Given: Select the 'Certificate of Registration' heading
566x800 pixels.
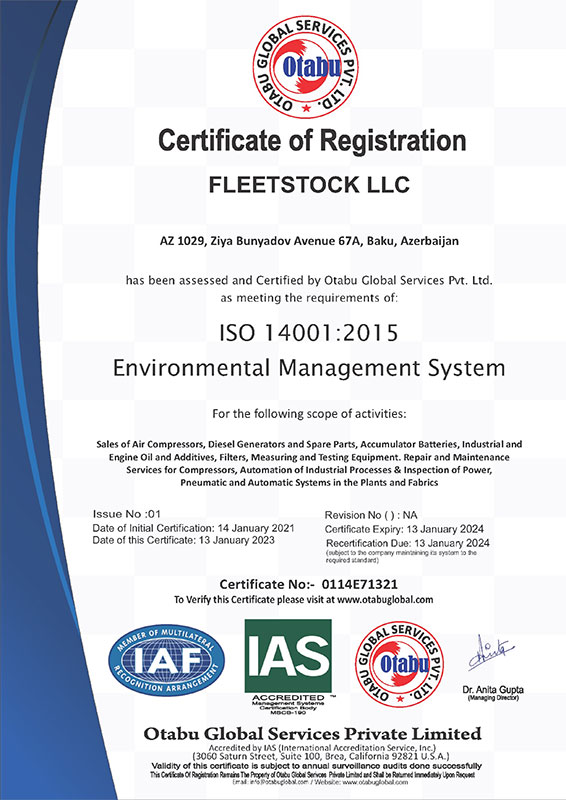Looking at the screenshot, I should pos(312,140).
